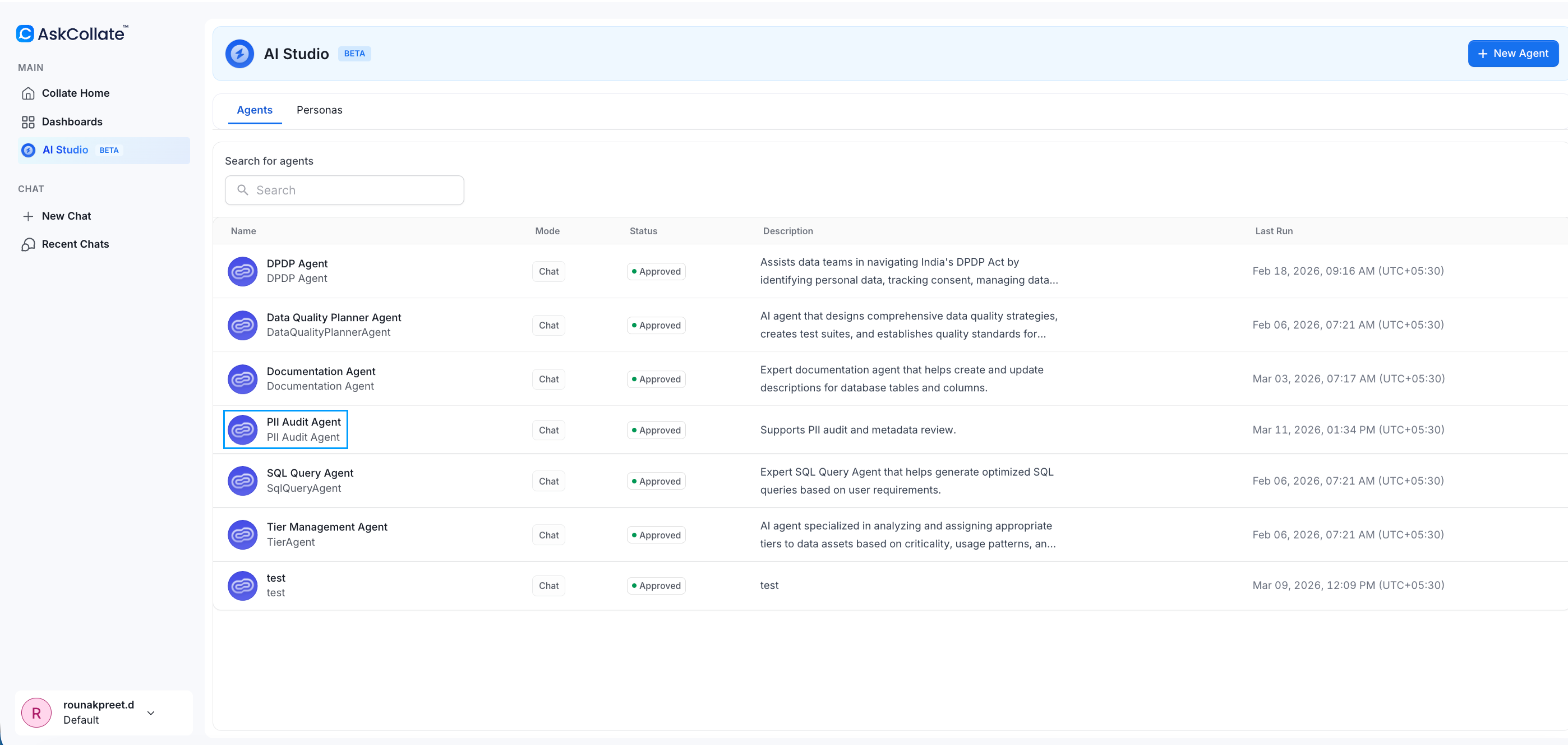Select AI Studio in the sidebar
This screenshot has width=1568, height=745.
click(x=65, y=150)
